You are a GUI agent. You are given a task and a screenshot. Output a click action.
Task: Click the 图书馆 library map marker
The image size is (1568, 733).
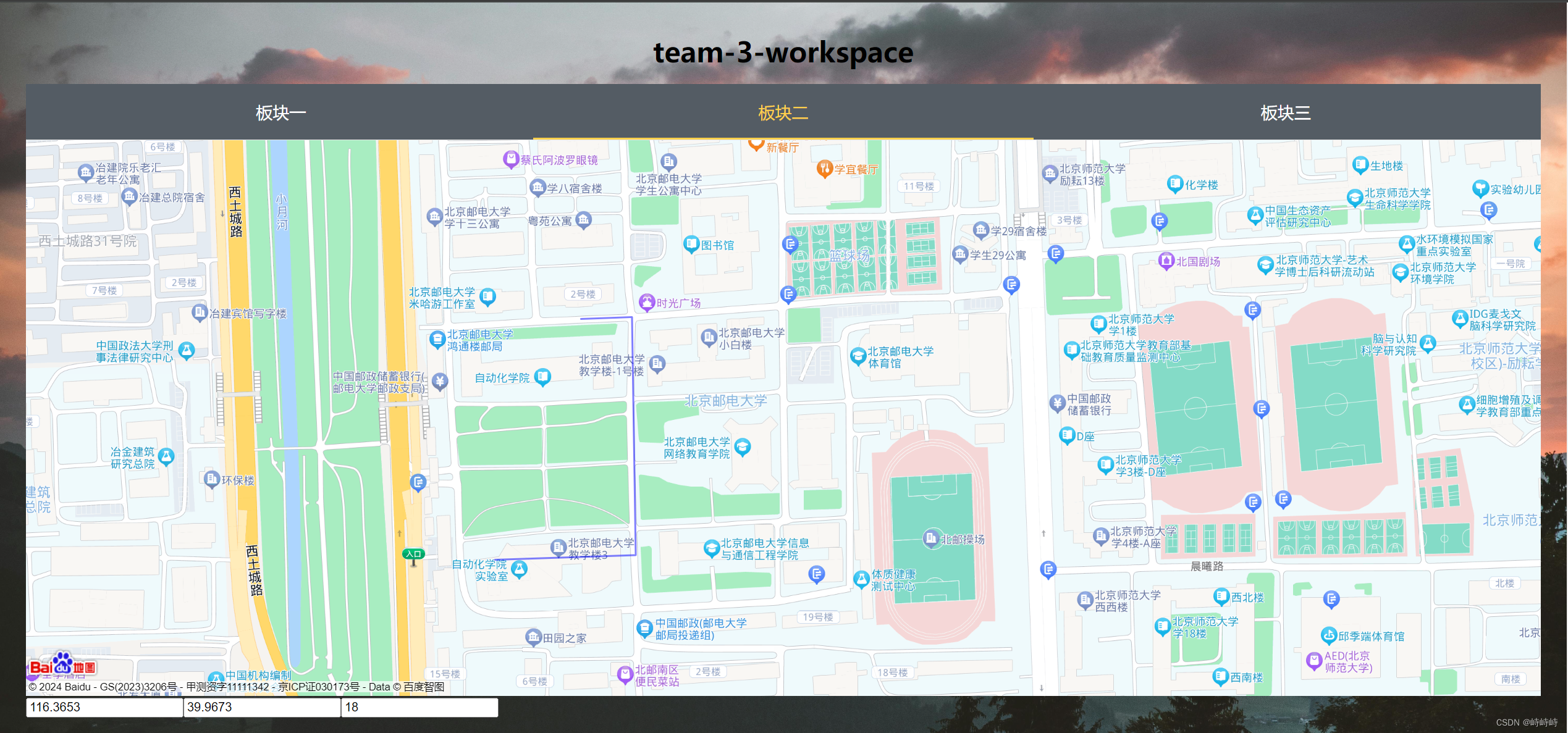(x=691, y=245)
